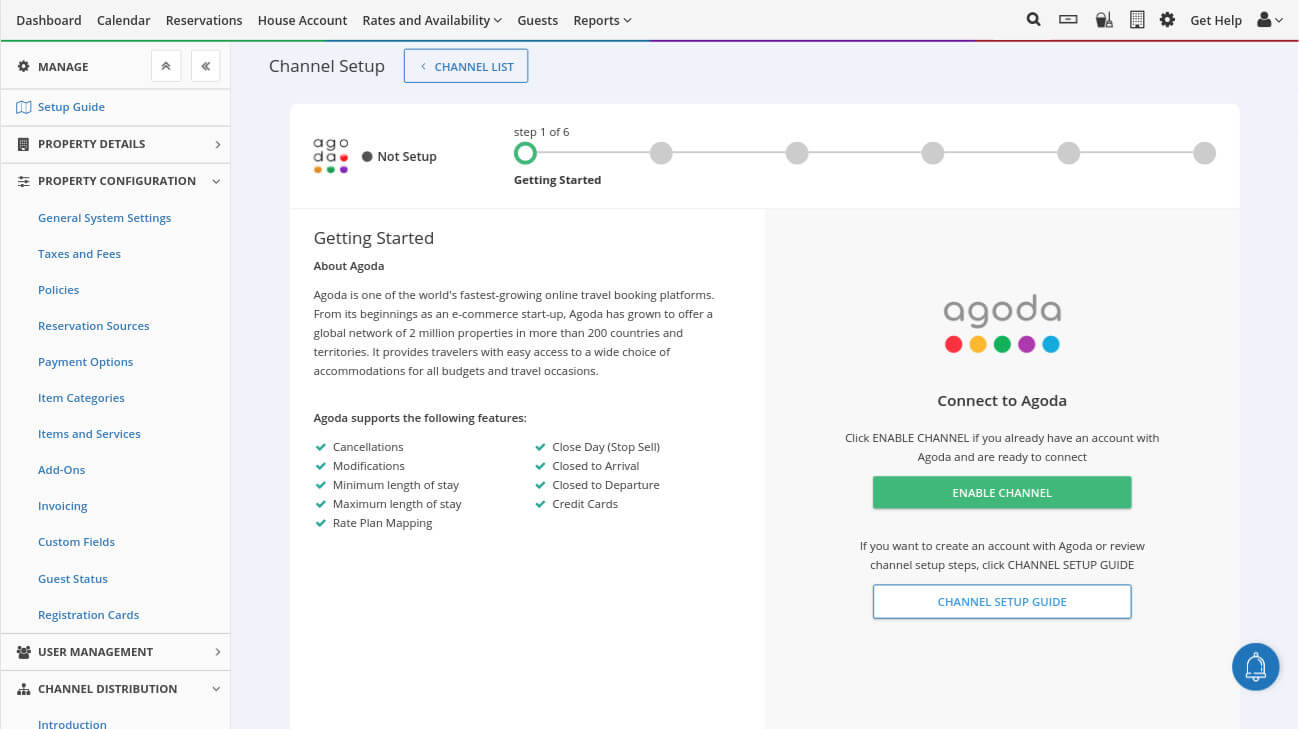The image size is (1299, 729).
Task: Open General System Settings
Action: coord(104,218)
